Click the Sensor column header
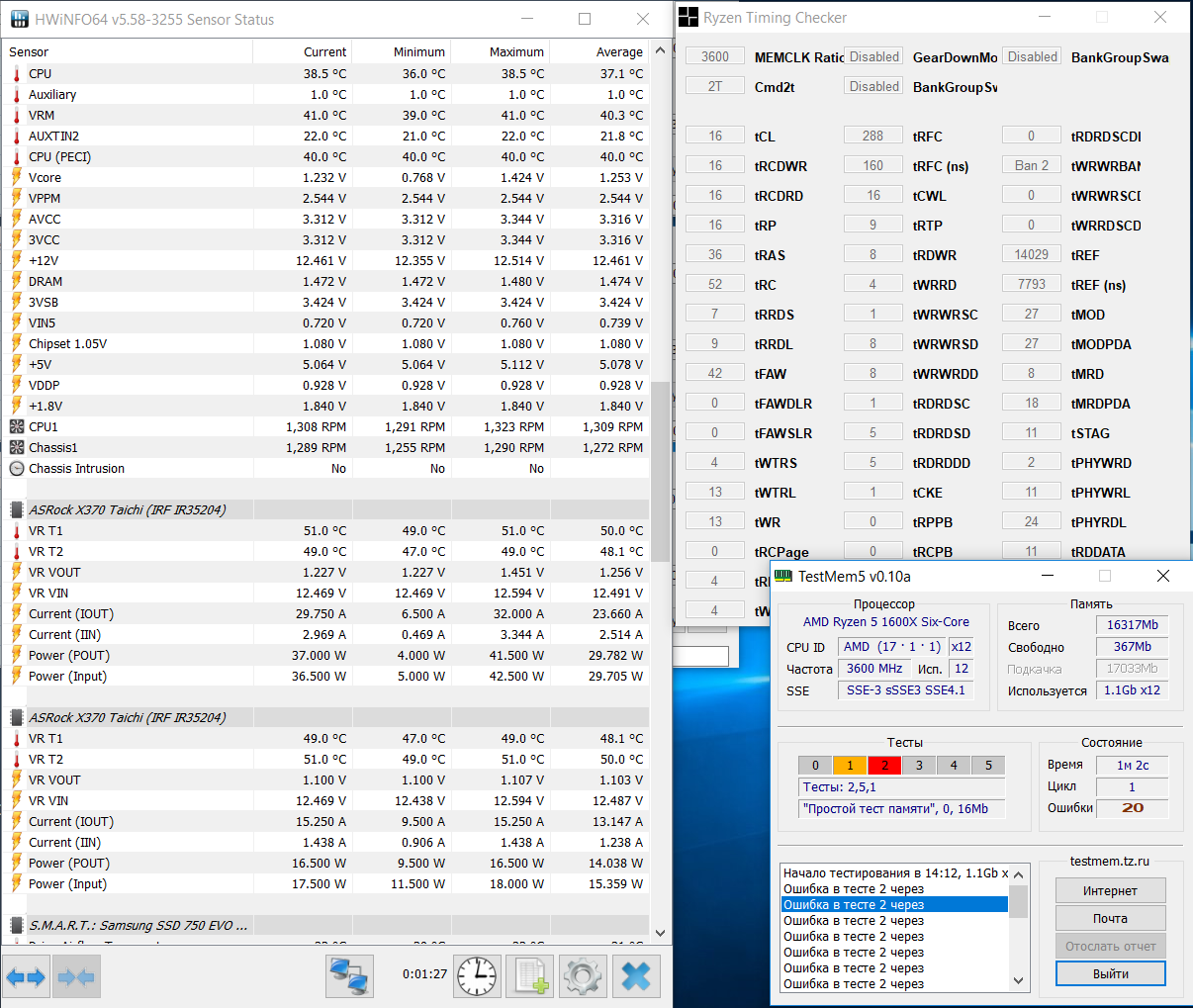Viewport: 1193px width, 1008px height. pyautogui.click(x=129, y=51)
